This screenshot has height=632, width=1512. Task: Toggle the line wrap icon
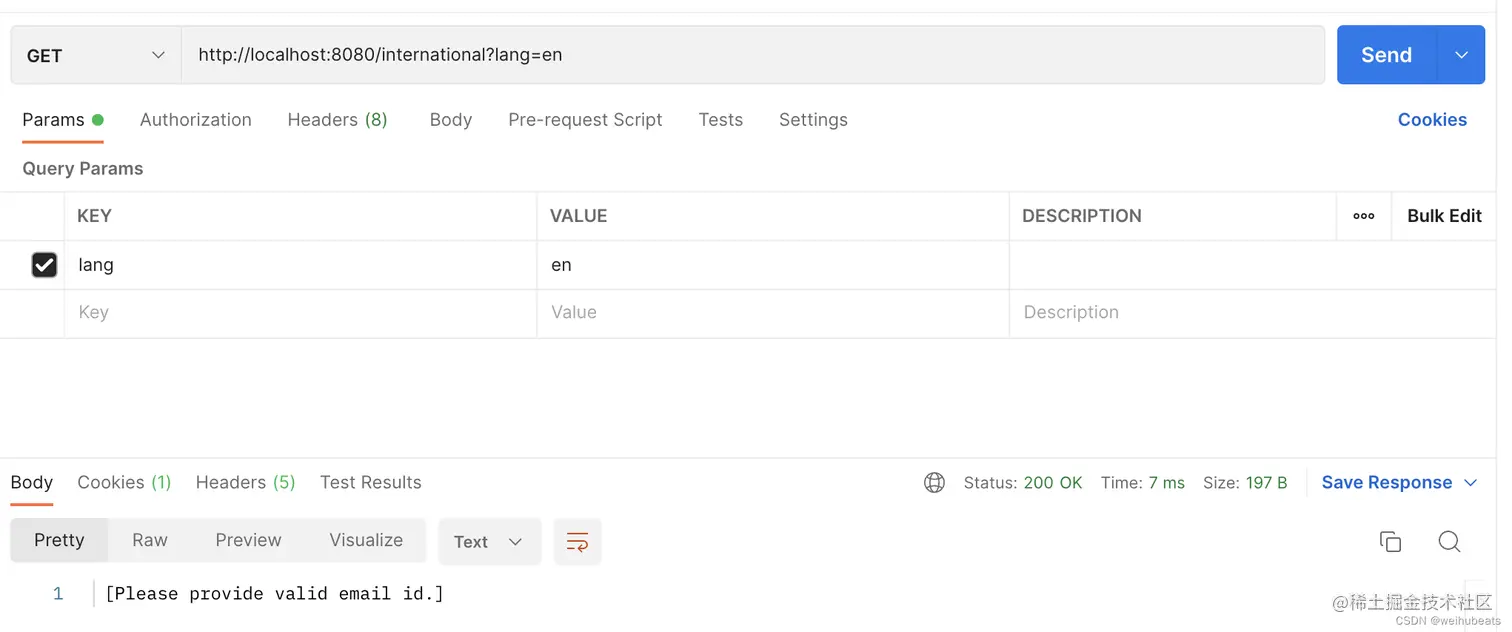(x=577, y=541)
